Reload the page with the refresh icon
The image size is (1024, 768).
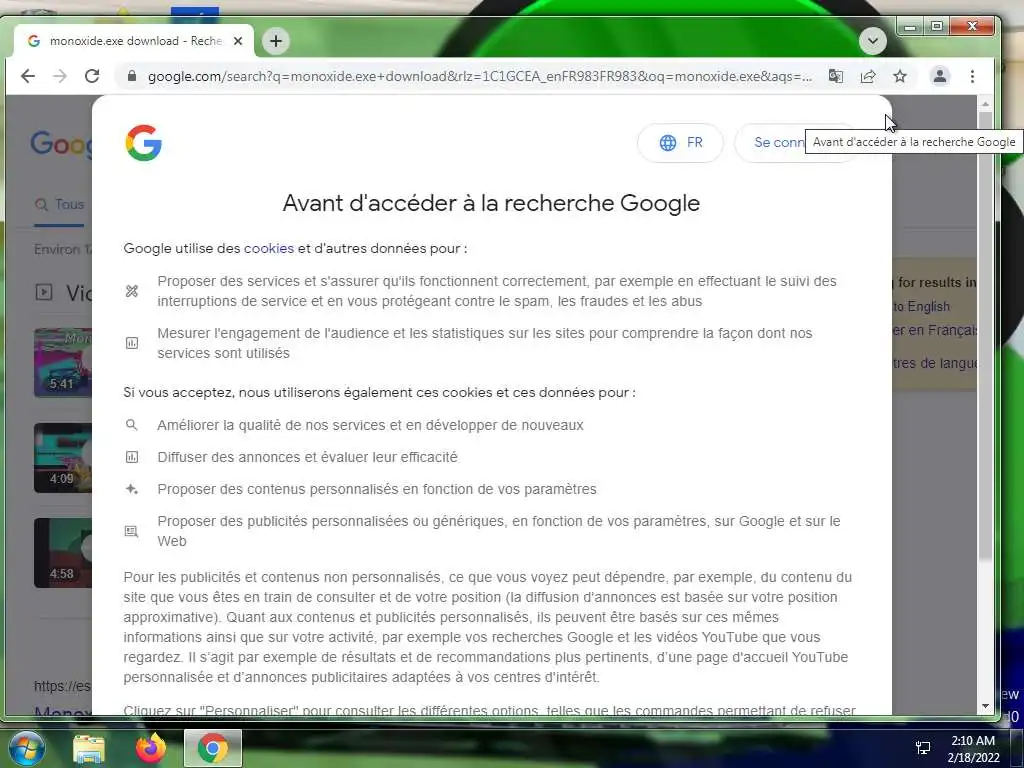92,76
